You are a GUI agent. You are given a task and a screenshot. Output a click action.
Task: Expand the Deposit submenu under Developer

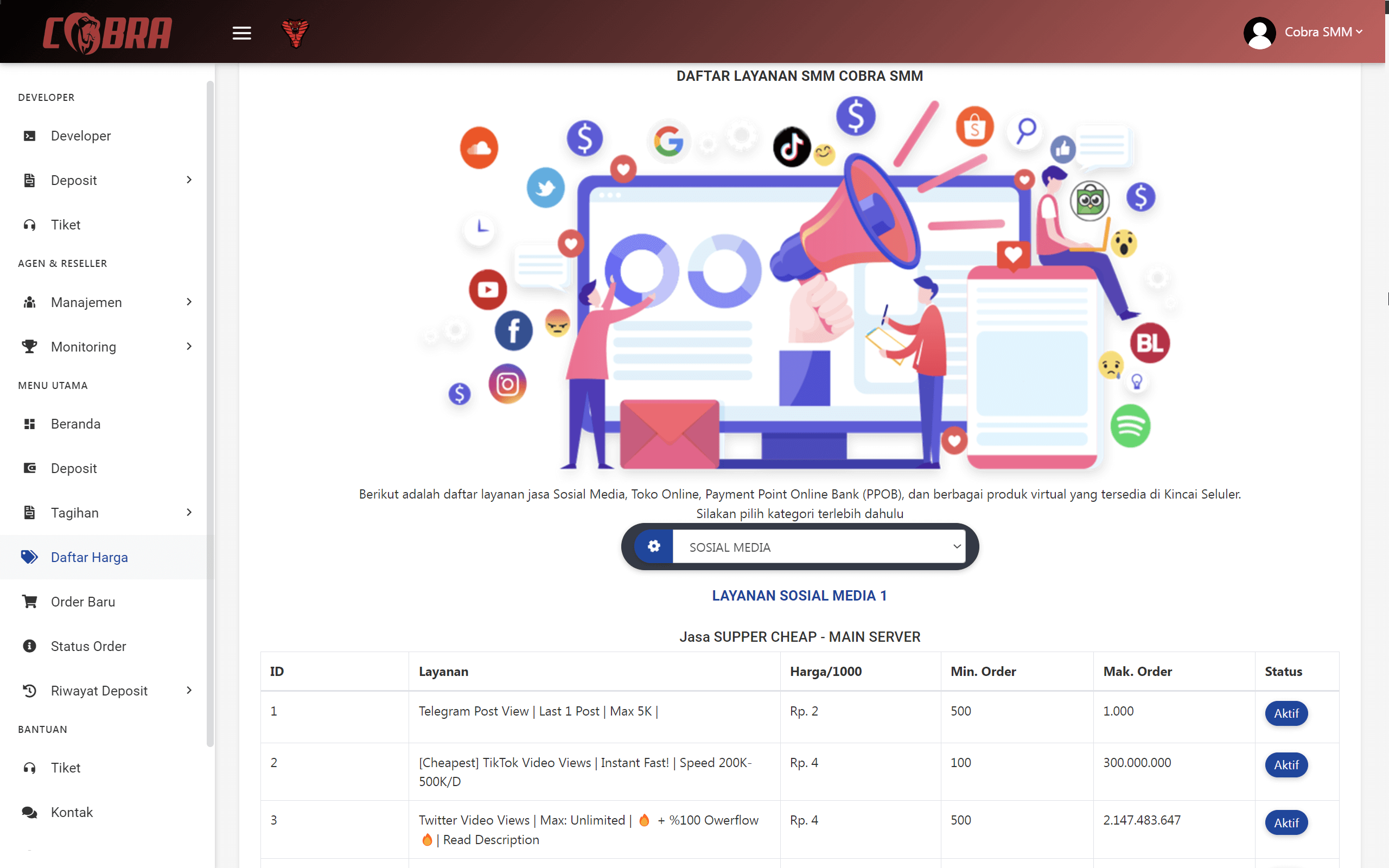click(x=189, y=180)
